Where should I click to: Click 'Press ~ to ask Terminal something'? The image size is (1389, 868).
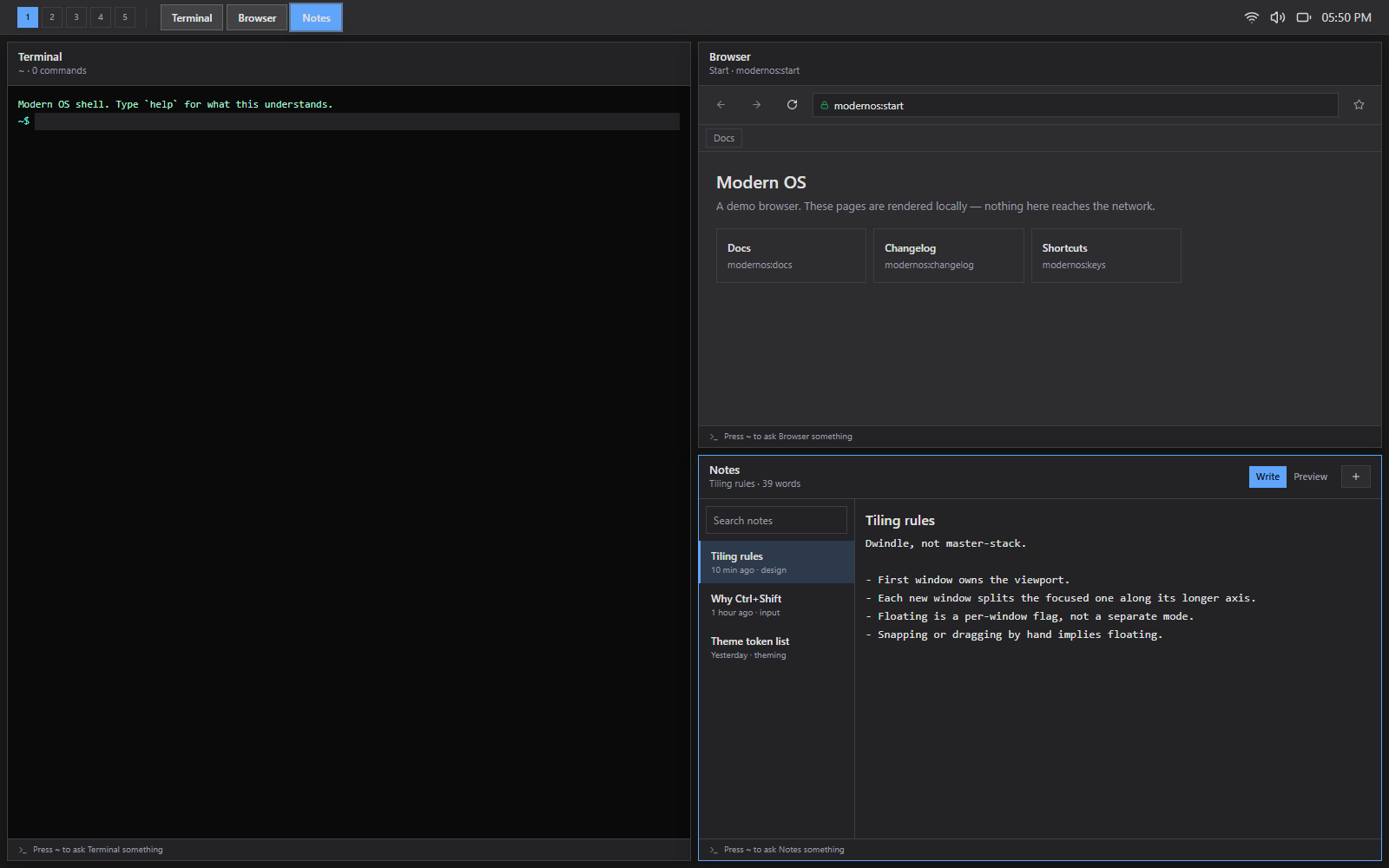(98, 850)
